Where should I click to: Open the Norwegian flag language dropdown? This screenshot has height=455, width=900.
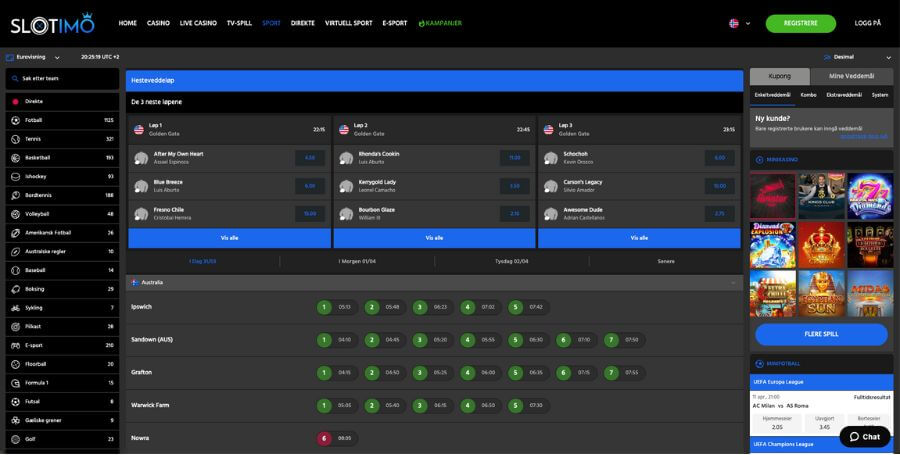point(739,24)
